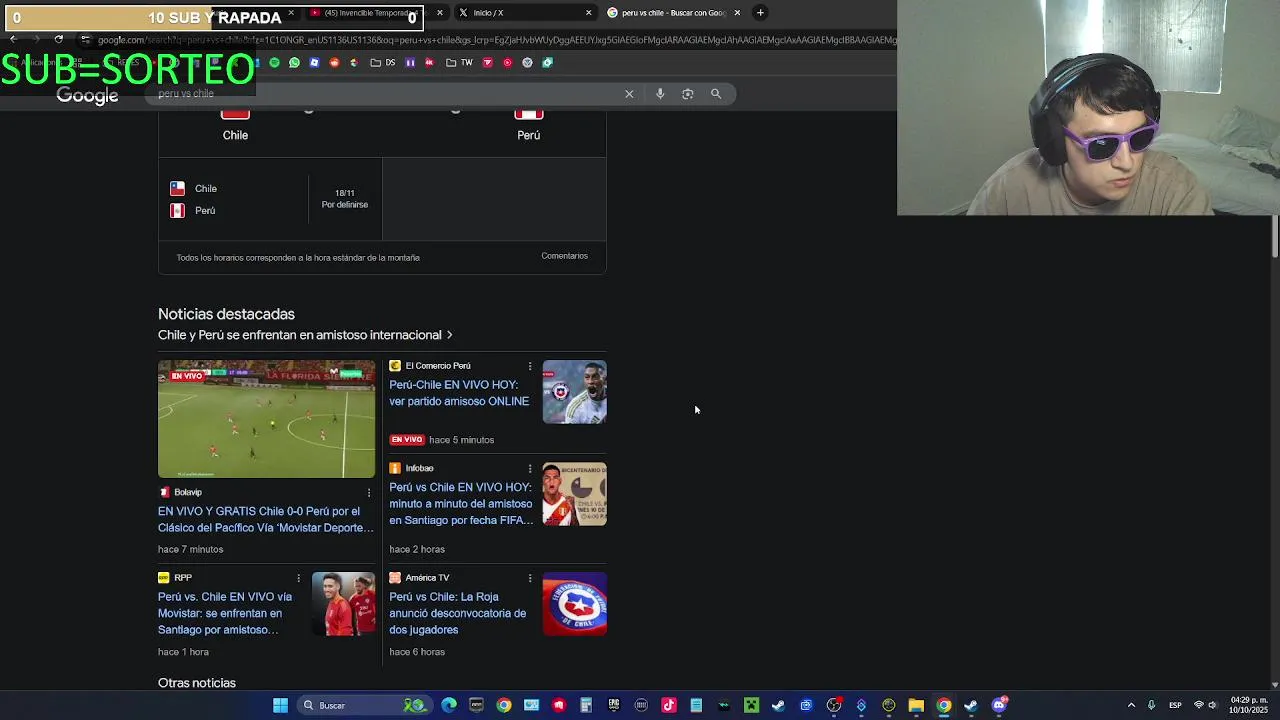Expand 'Chile y Perú se enfrentan en amistoso internacional'
The width and height of the screenshot is (1280, 720).
pyautogui.click(x=305, y=335)
